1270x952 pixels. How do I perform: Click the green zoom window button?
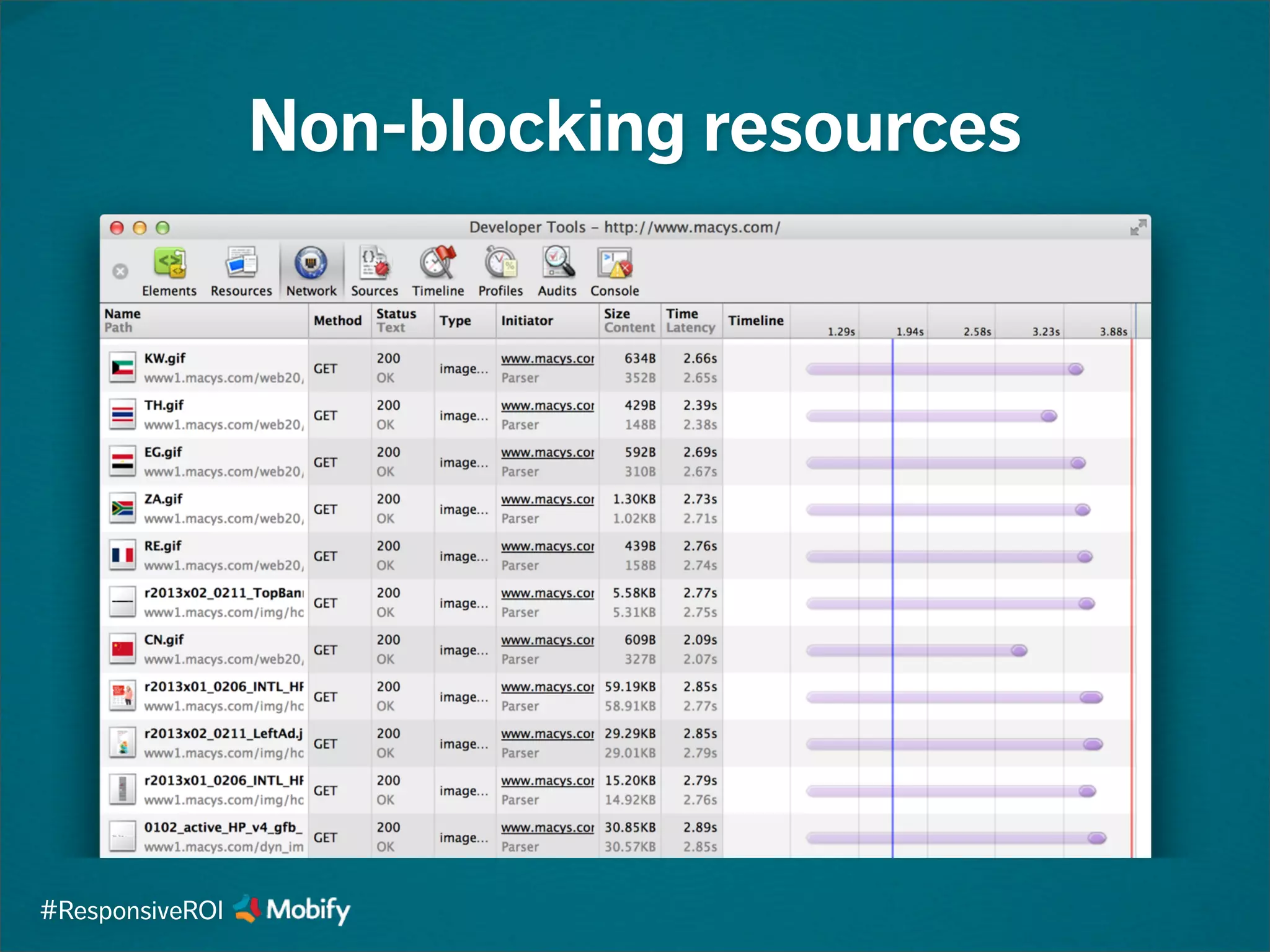click(162, 228)
